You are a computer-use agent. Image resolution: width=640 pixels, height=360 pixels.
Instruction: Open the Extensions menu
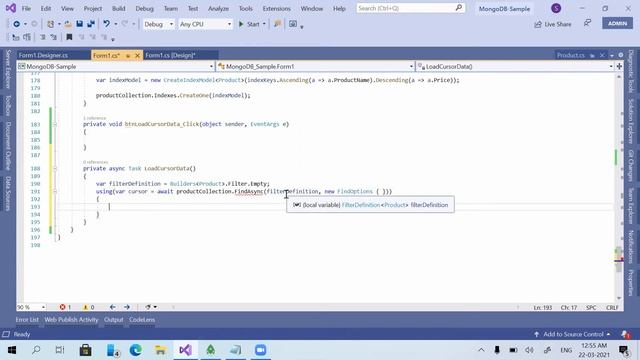pyautogui.click(x=277, y=8)
